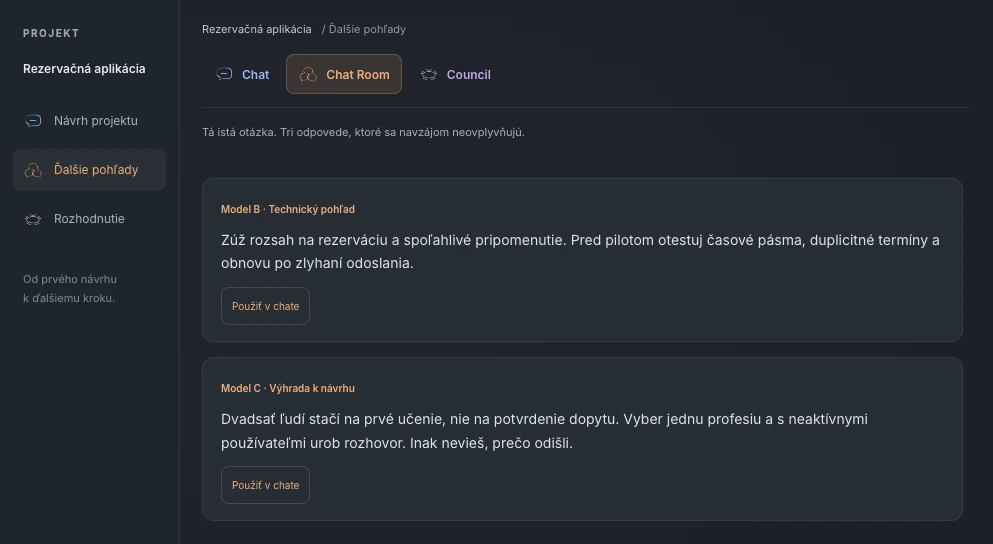Click the text starting 'Zúž rozsah na rezerváciu'

[580, 251]
